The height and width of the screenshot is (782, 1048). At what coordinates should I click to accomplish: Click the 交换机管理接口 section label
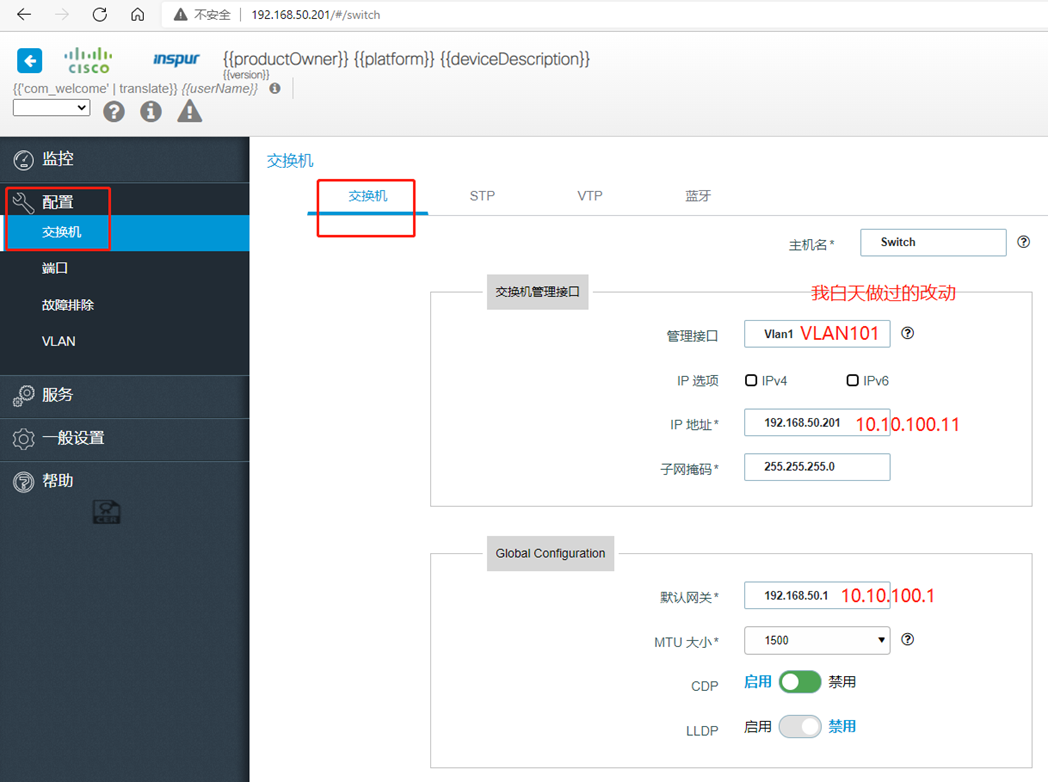[537, 292]
